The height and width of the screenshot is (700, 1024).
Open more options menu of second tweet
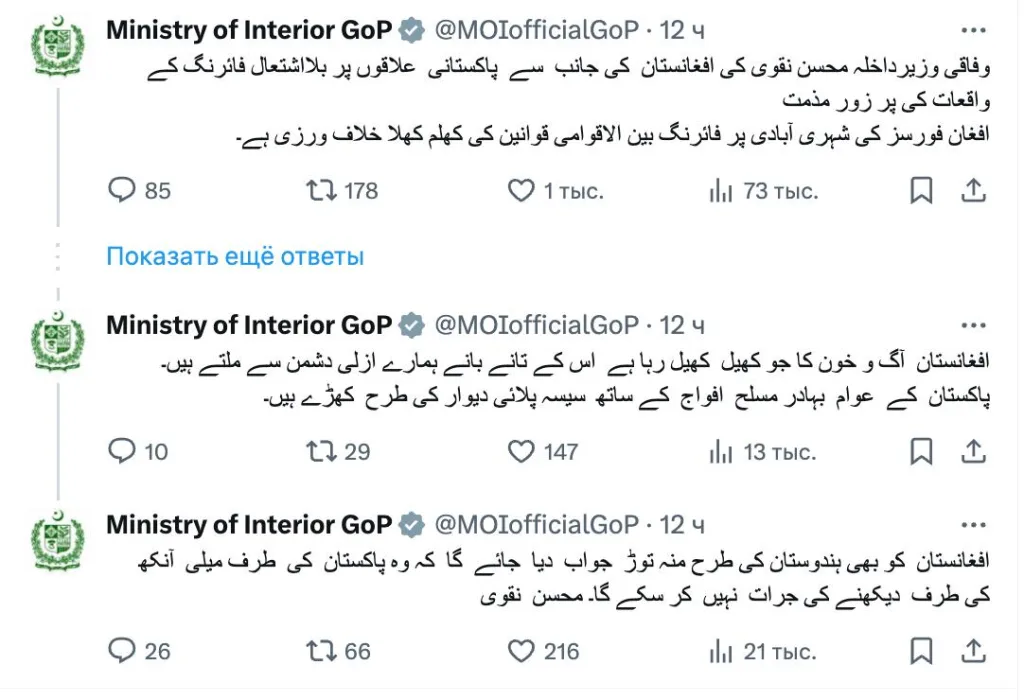pos(972,325)
